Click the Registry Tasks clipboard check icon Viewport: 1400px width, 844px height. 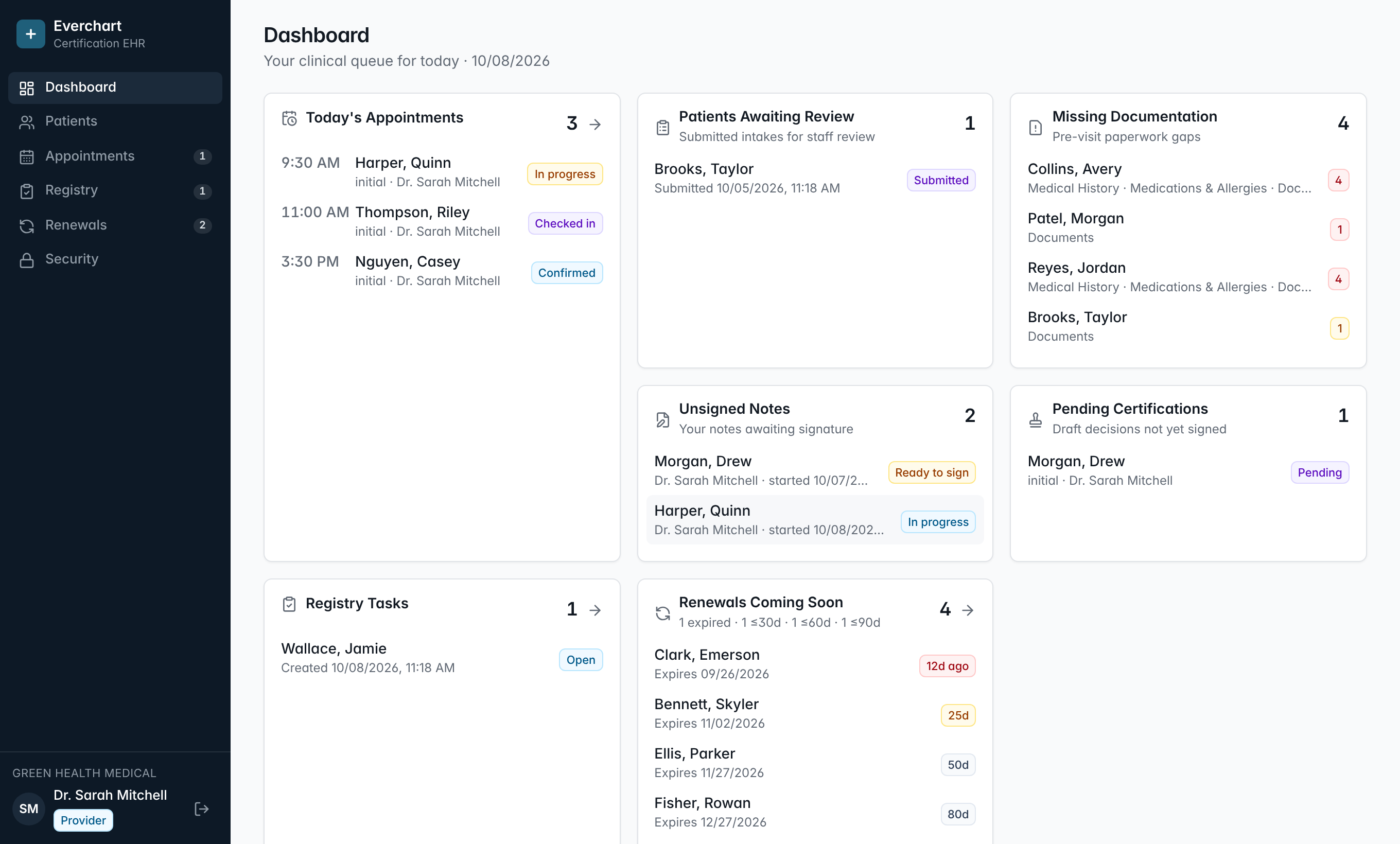(x=289, y=604)
